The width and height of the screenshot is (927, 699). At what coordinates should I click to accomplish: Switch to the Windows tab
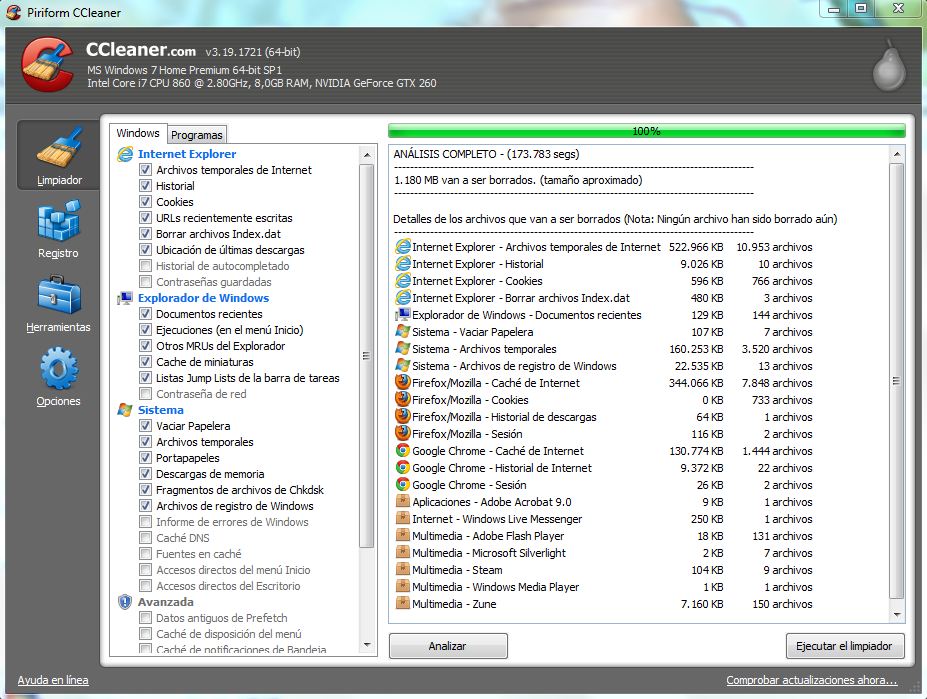pyautogui.click(x=138, y=133)
